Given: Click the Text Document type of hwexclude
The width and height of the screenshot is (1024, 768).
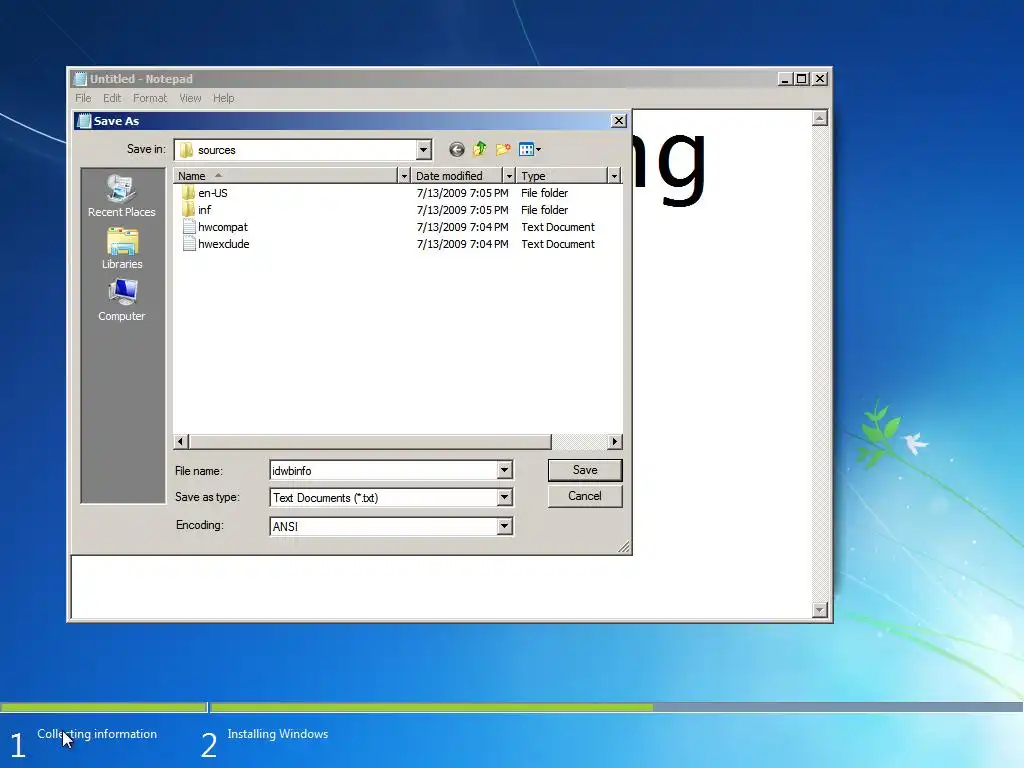Looking at the screenshot, I should [558, 244].
